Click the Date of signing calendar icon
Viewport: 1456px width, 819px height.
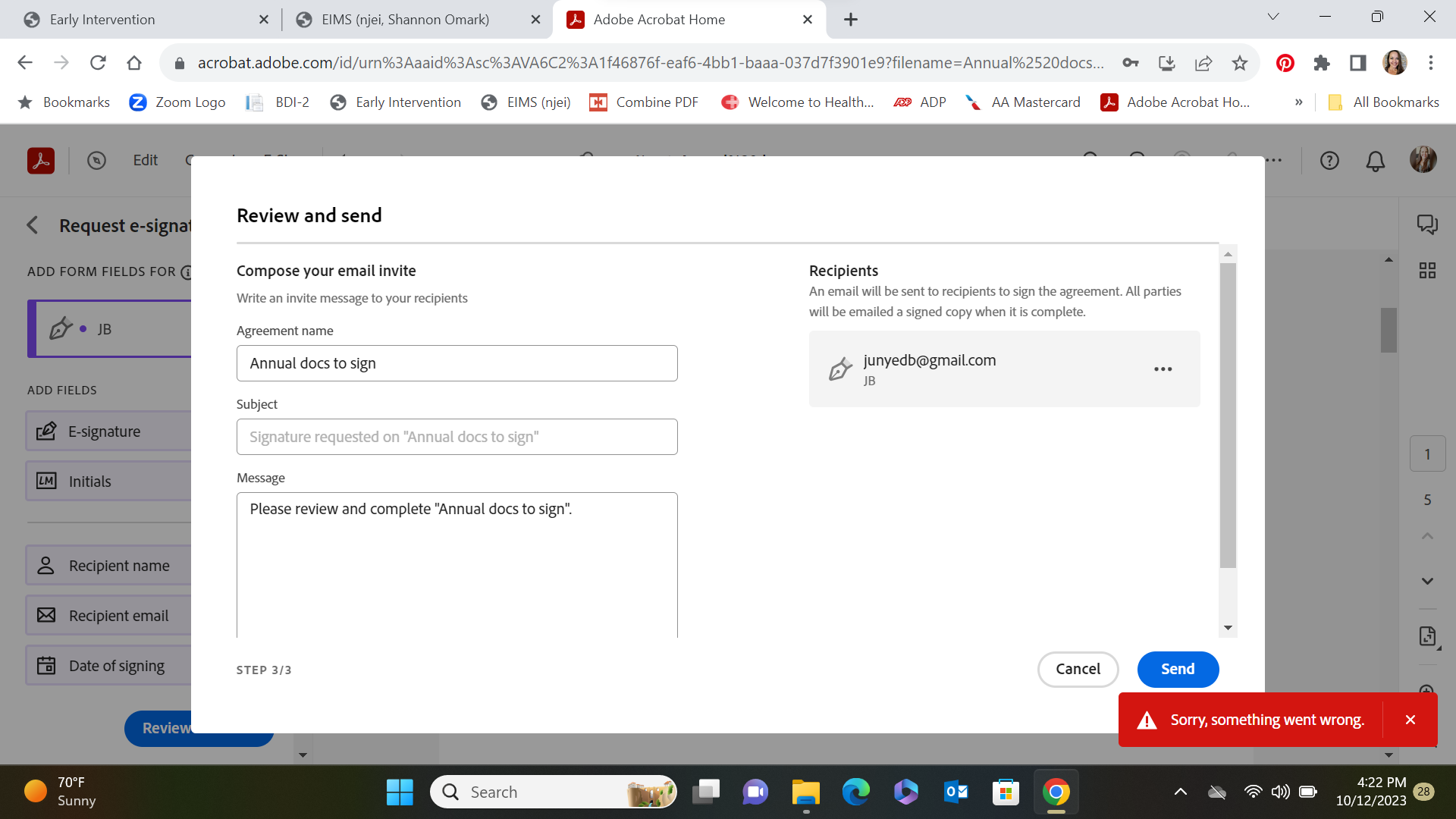coord(46,665)
